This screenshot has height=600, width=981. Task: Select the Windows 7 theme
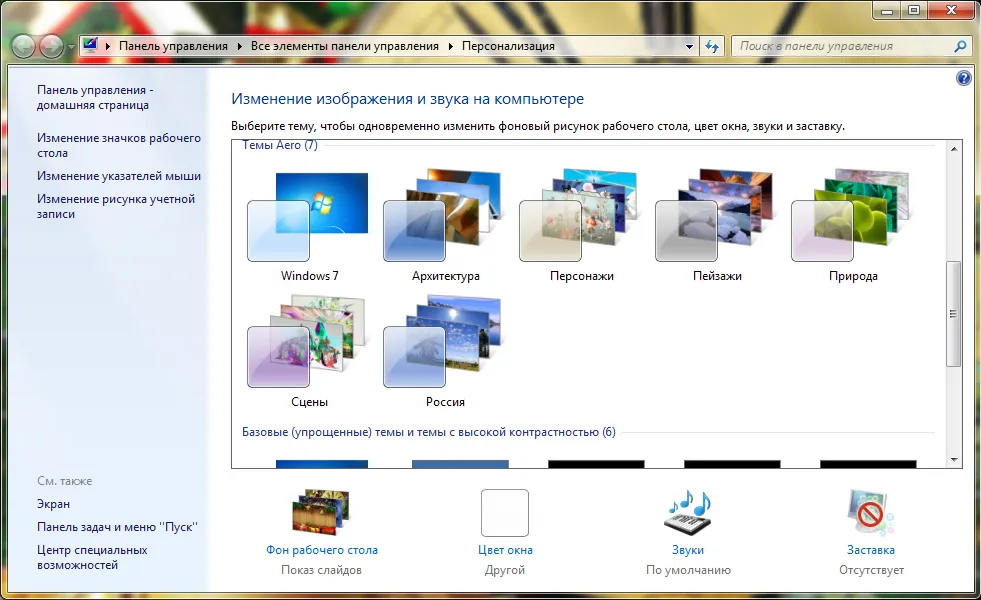pos(309,227)
